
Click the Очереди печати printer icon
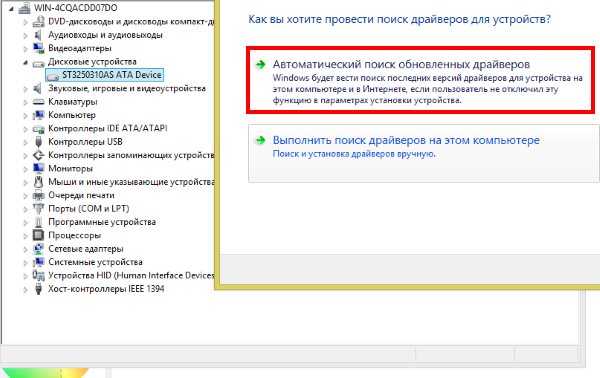[38, 196]
